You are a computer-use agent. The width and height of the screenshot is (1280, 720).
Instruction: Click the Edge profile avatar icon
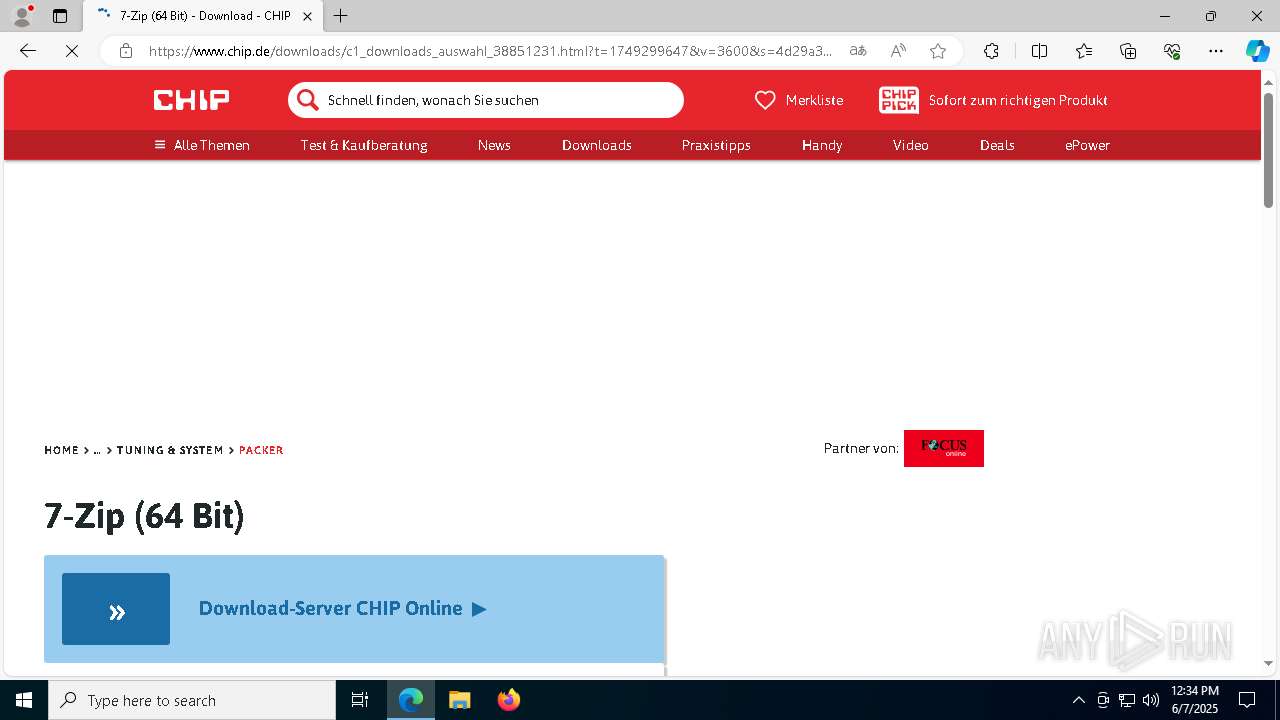[22, 16]
